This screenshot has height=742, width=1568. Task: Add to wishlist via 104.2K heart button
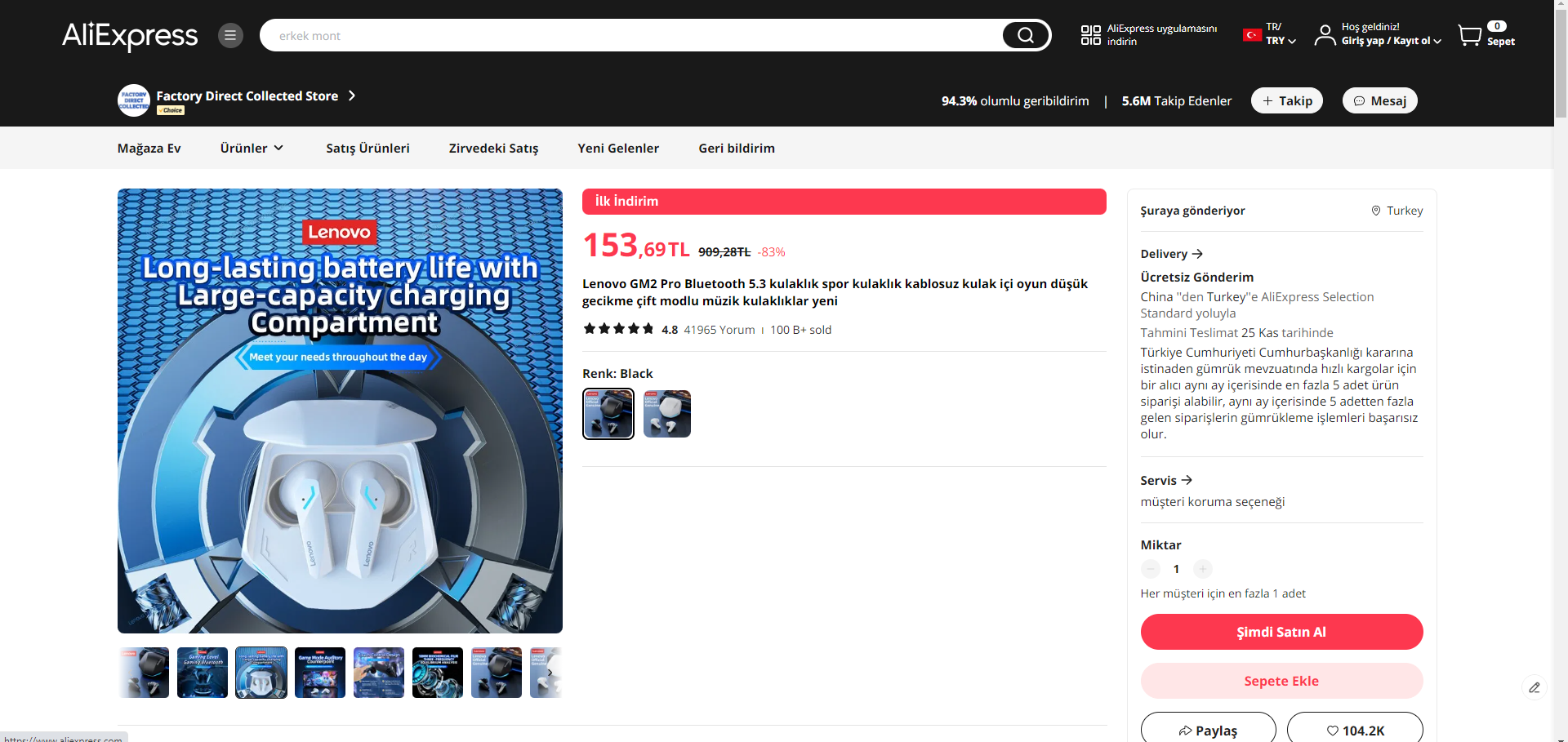(1355, 730)
